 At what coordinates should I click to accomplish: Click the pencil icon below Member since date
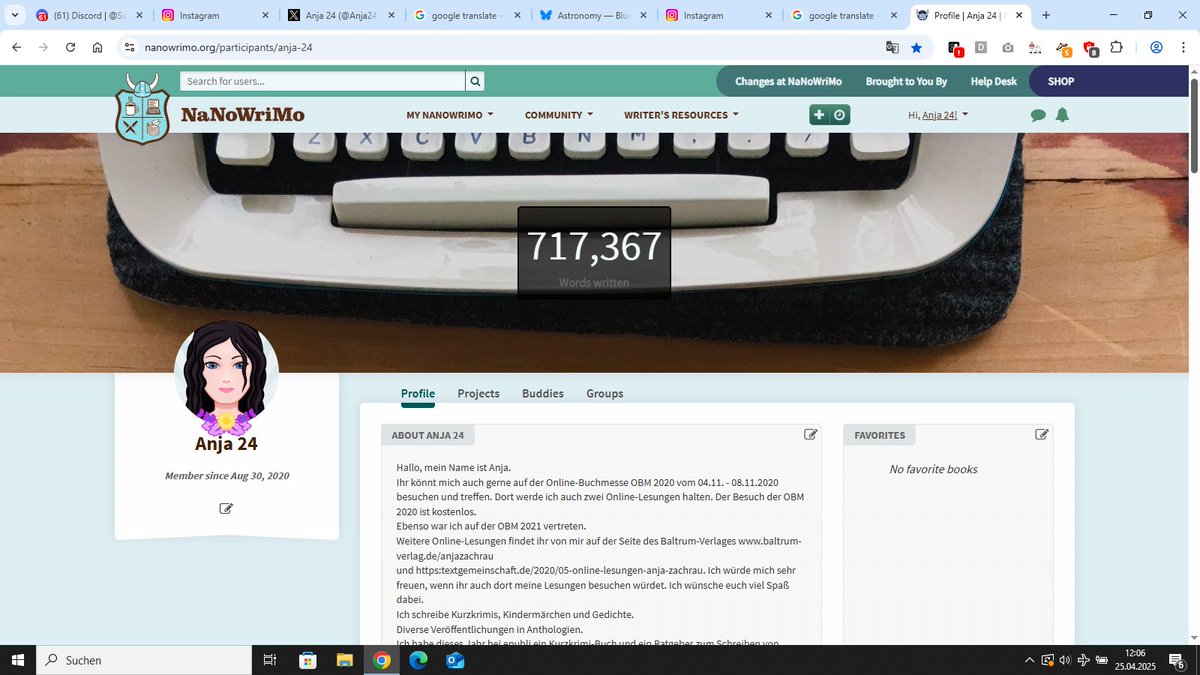click(226, 508)
